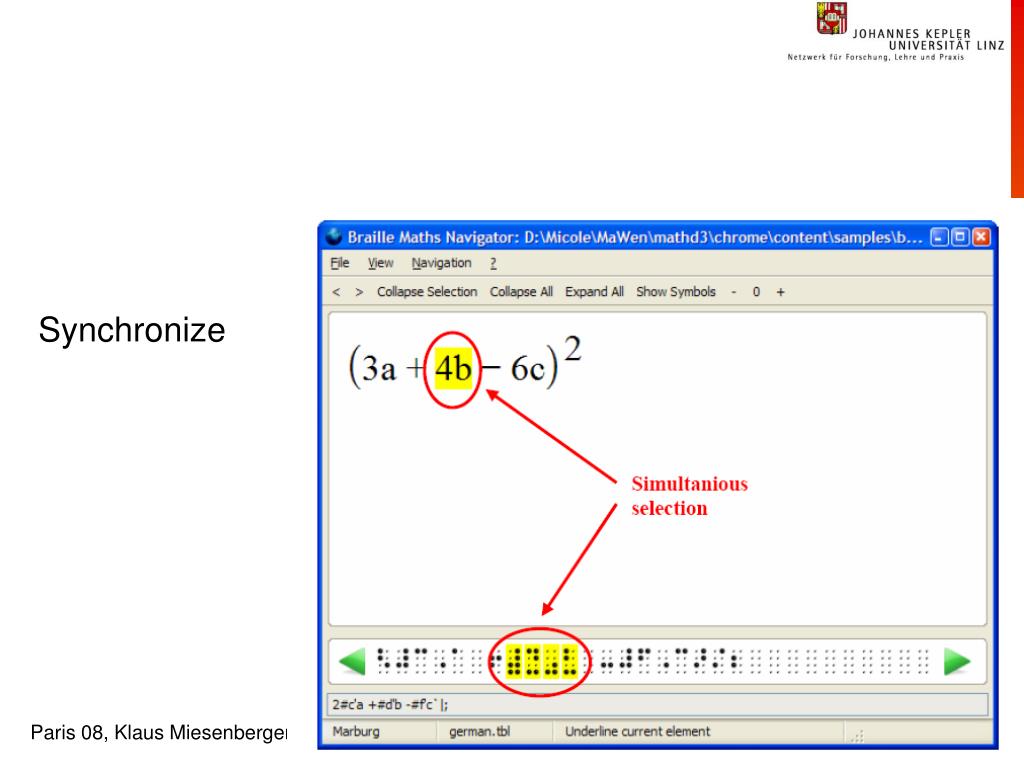Open the Navigation menu
The height and width of the screenshot is (768, 1024).
point(441,263)
